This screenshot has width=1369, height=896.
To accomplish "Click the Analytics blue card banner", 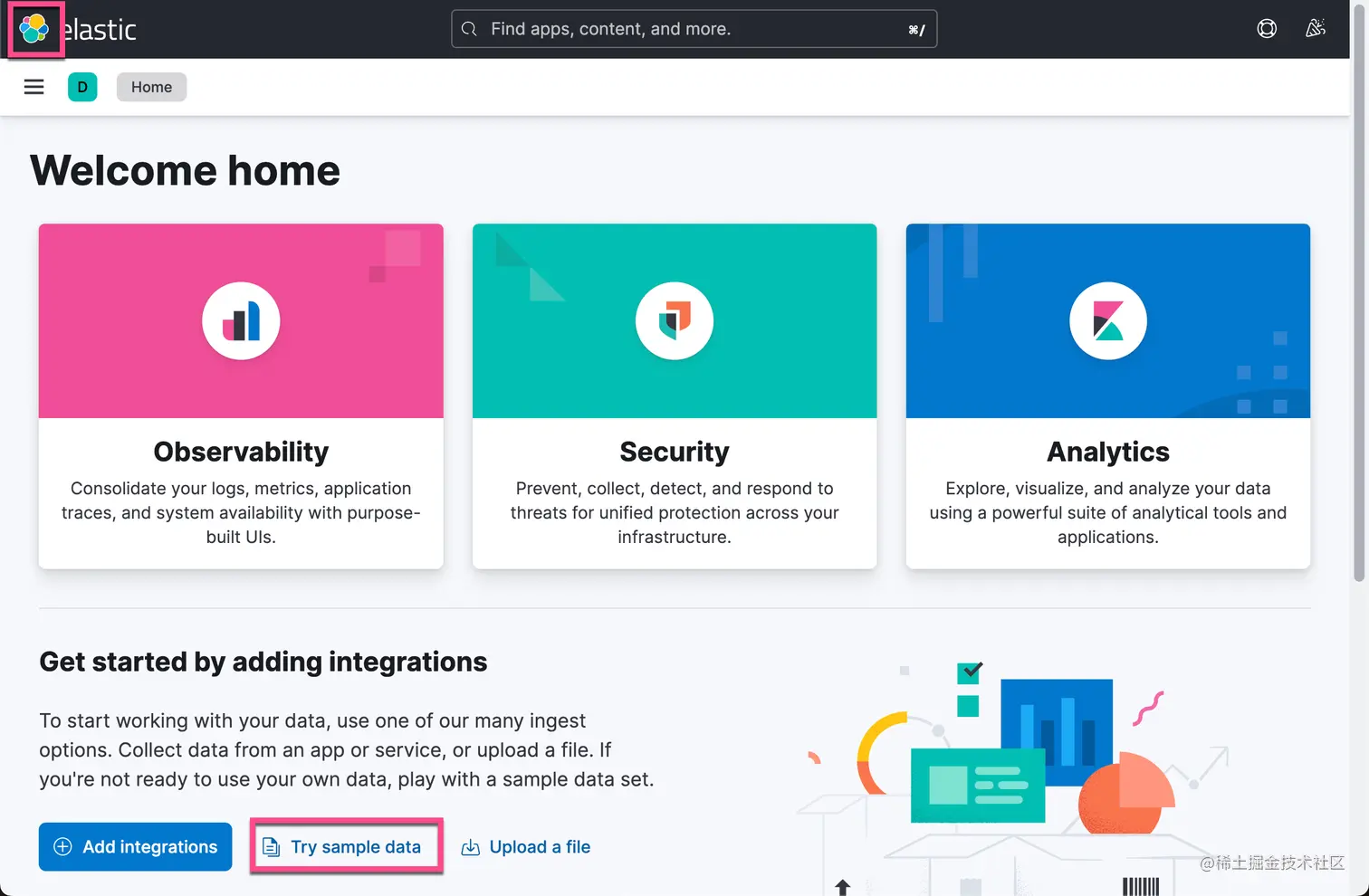I will point(1108,321).
